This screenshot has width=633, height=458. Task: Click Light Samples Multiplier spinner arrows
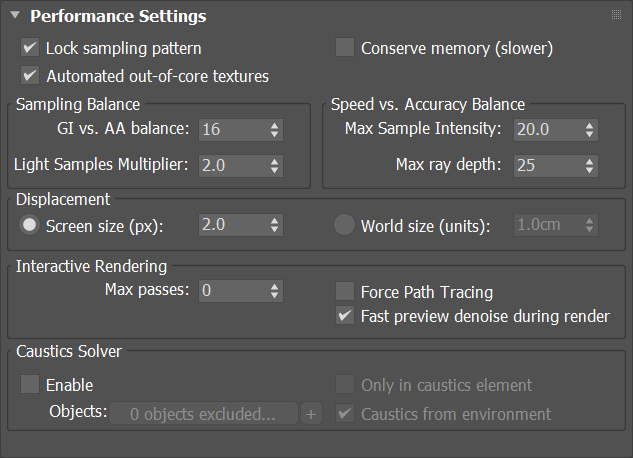(275, 165)
